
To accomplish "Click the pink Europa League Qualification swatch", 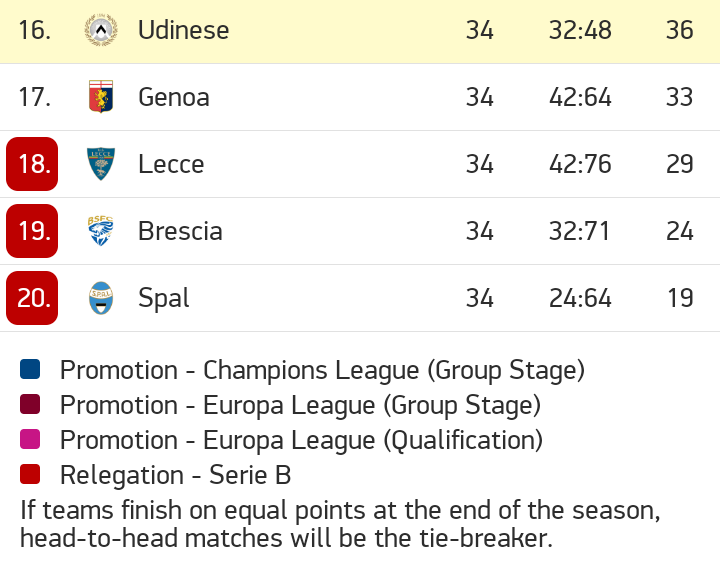I will click(x=30, y=440).
